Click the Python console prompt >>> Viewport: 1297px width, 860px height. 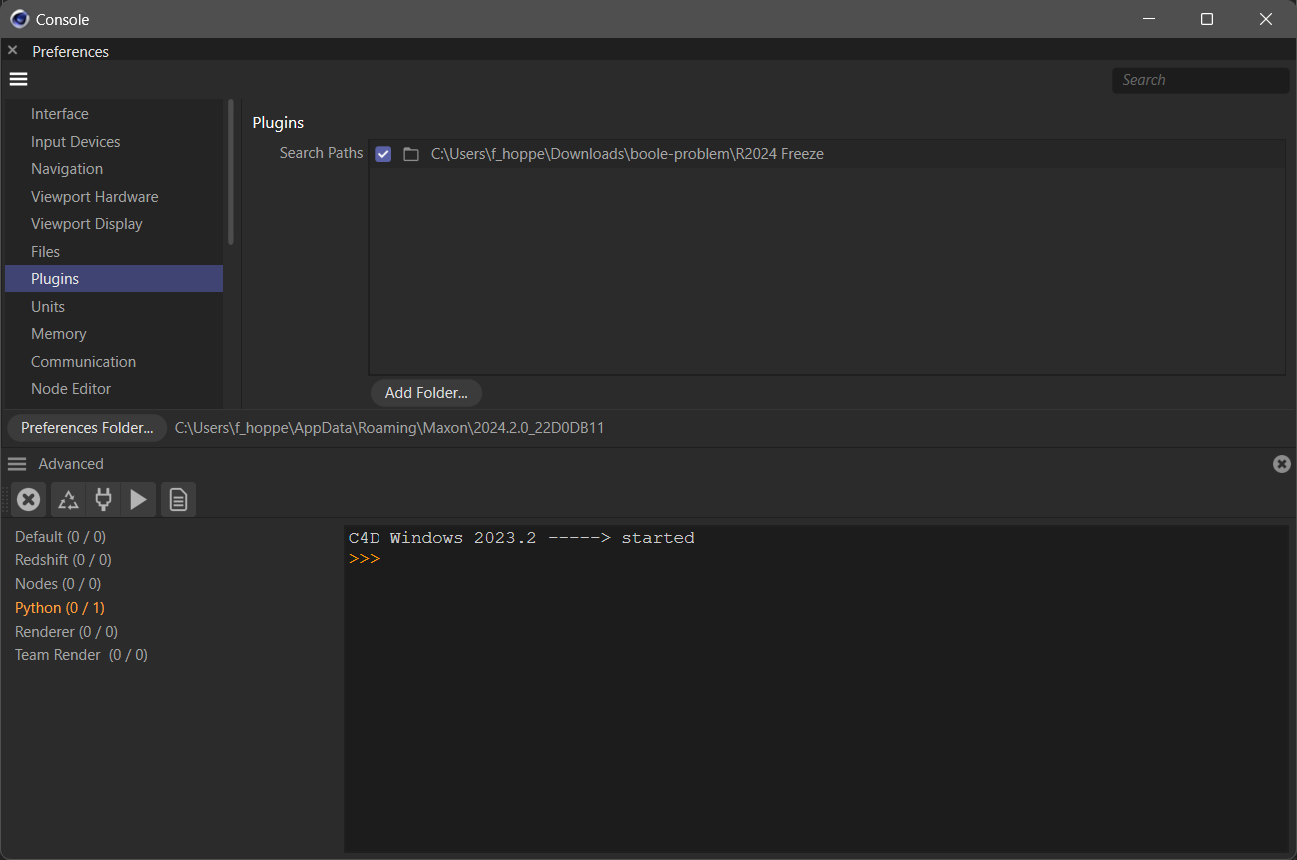[x=364, y=559]
